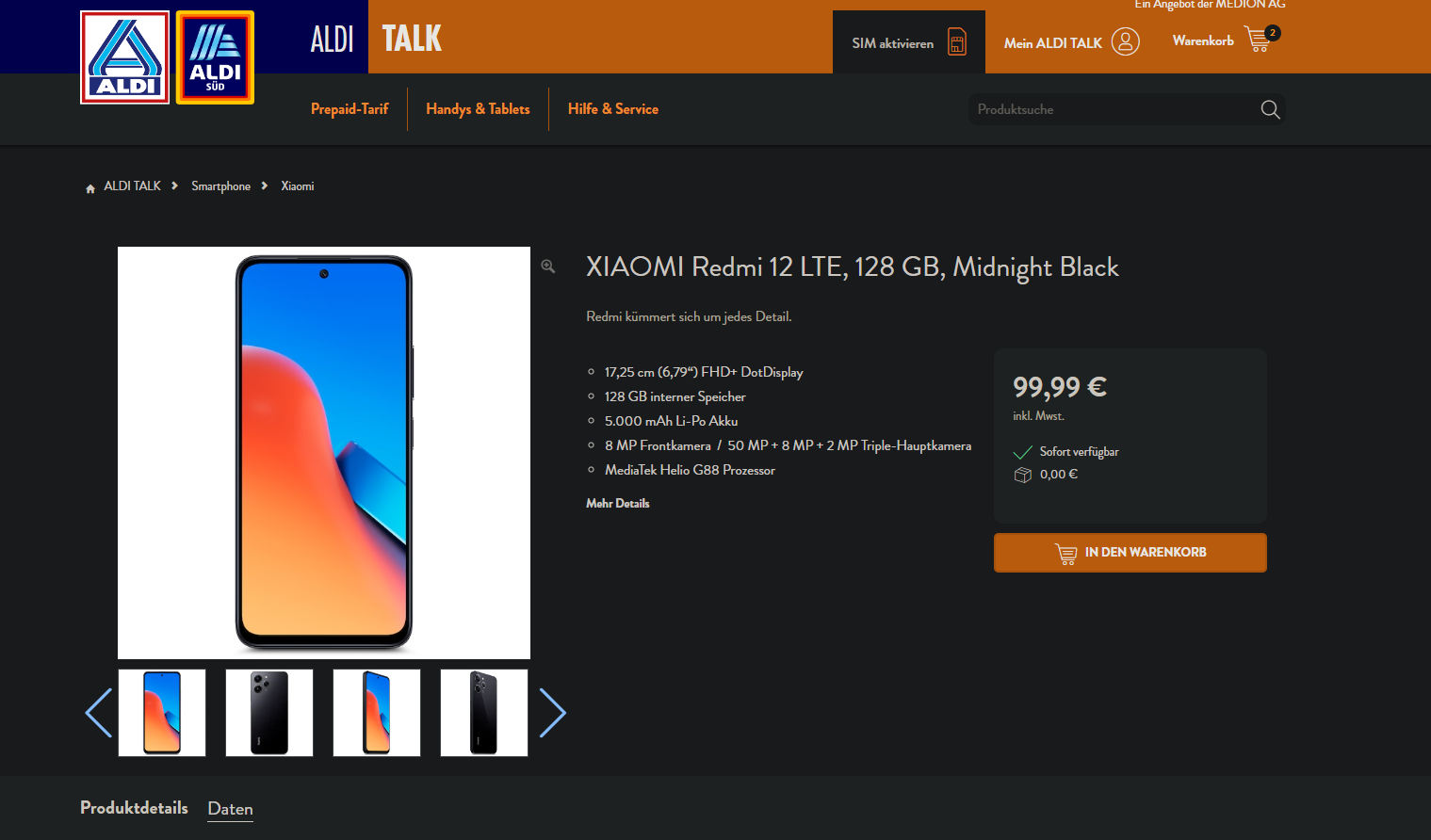1431x840 pixels.
Task: Show previous thumbnails with left arrow
Action: coord(99,713)
